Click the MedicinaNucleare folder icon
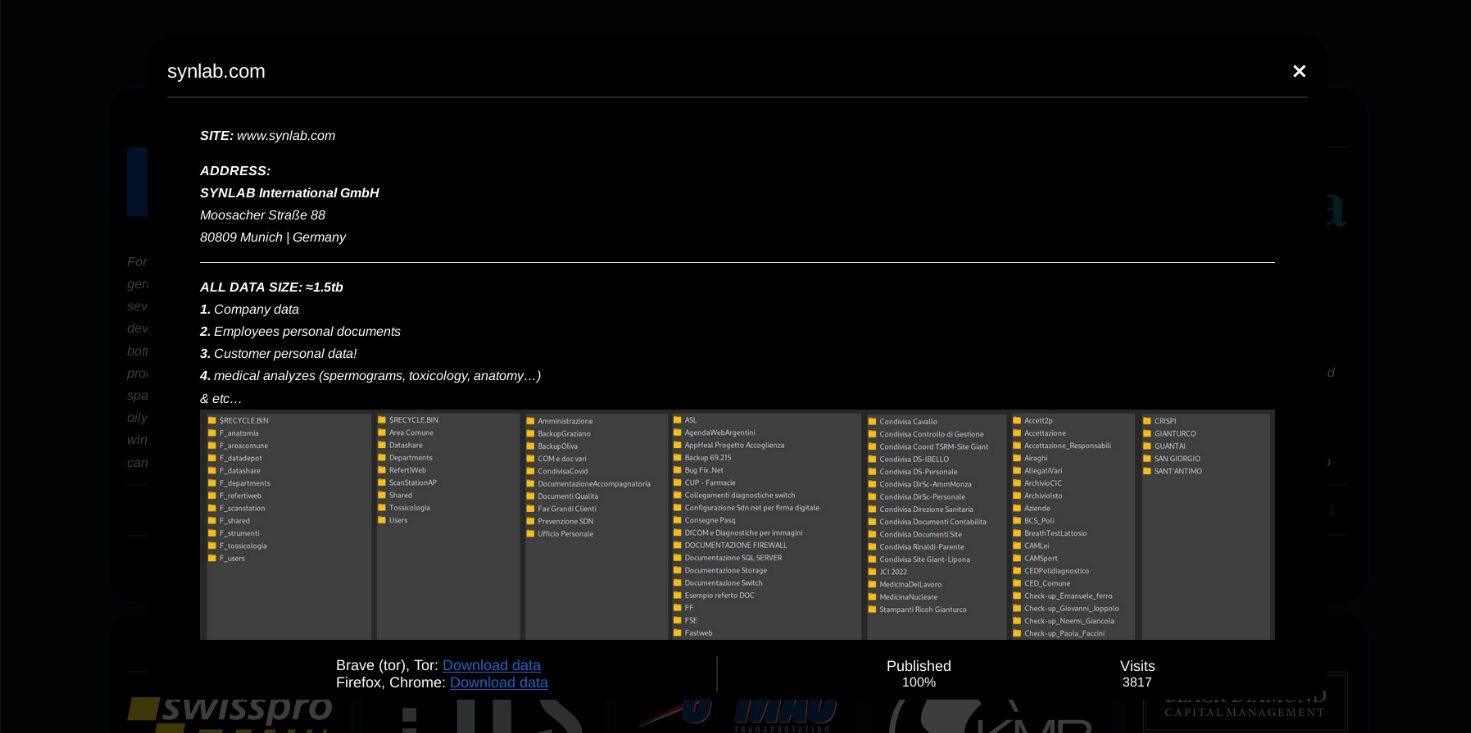The width and height of the screenshot is (1471, 733). (872, 597)
